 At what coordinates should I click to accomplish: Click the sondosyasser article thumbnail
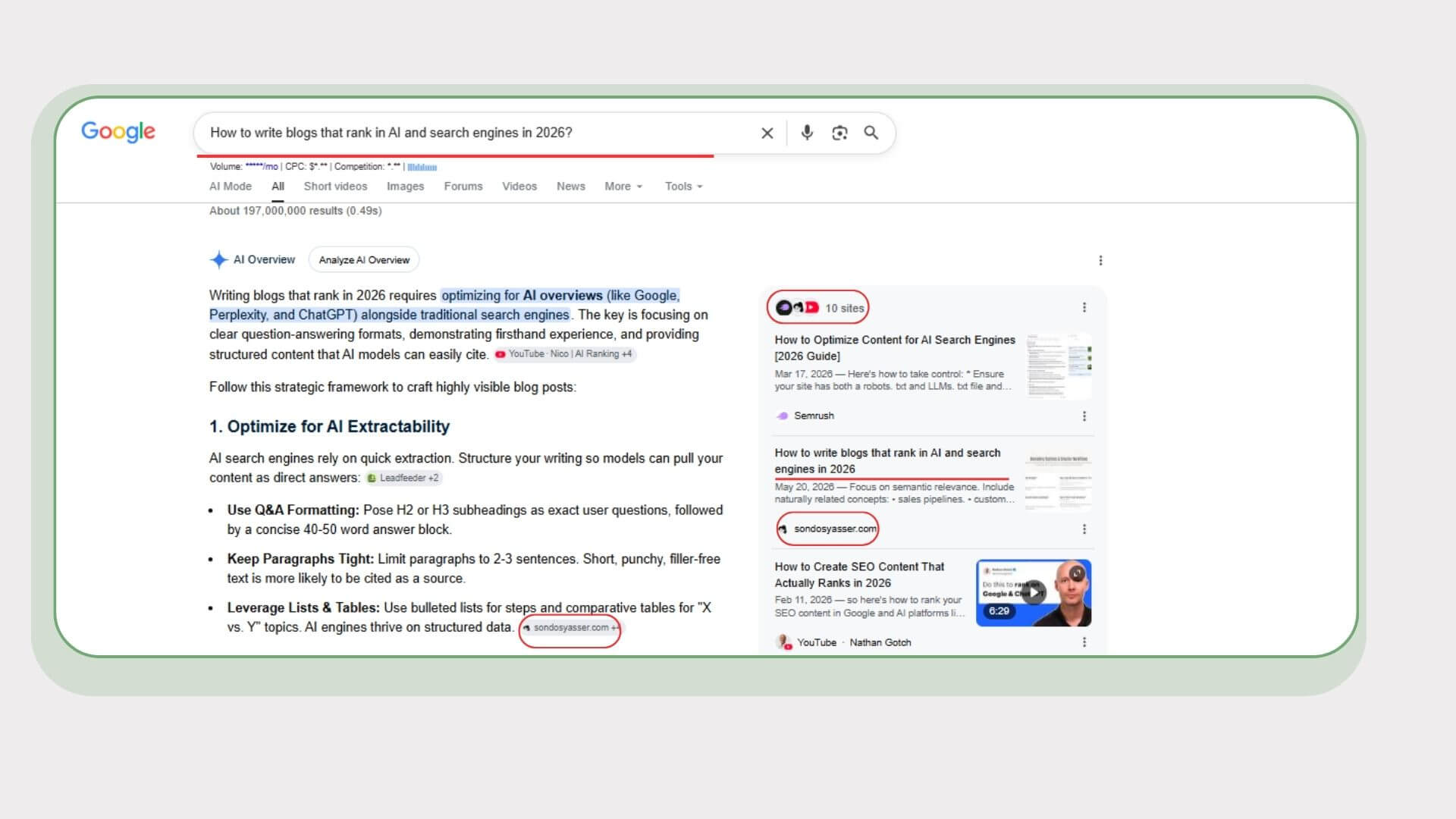1059,480
